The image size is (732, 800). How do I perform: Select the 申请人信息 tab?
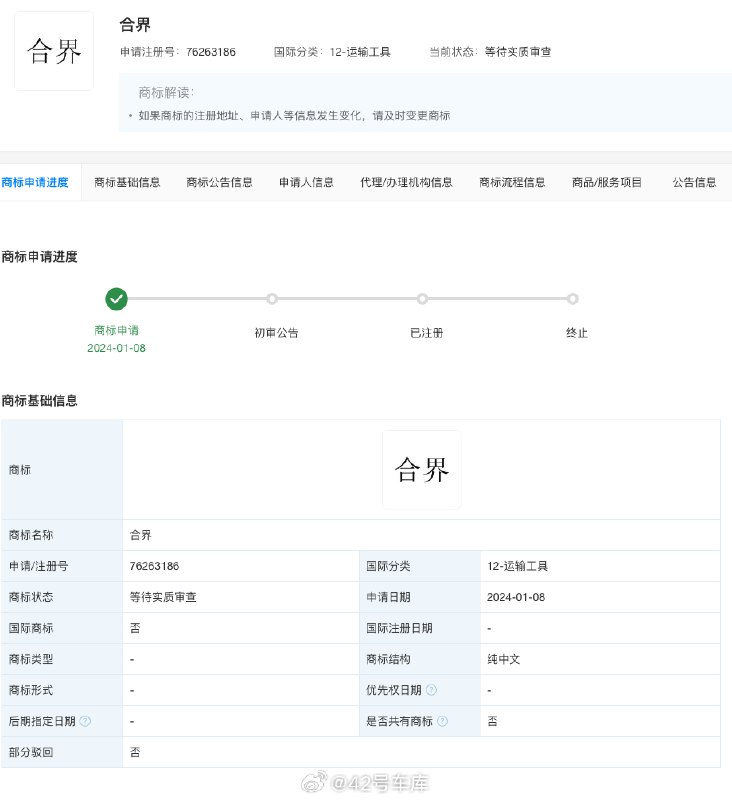tap(306, 182)
